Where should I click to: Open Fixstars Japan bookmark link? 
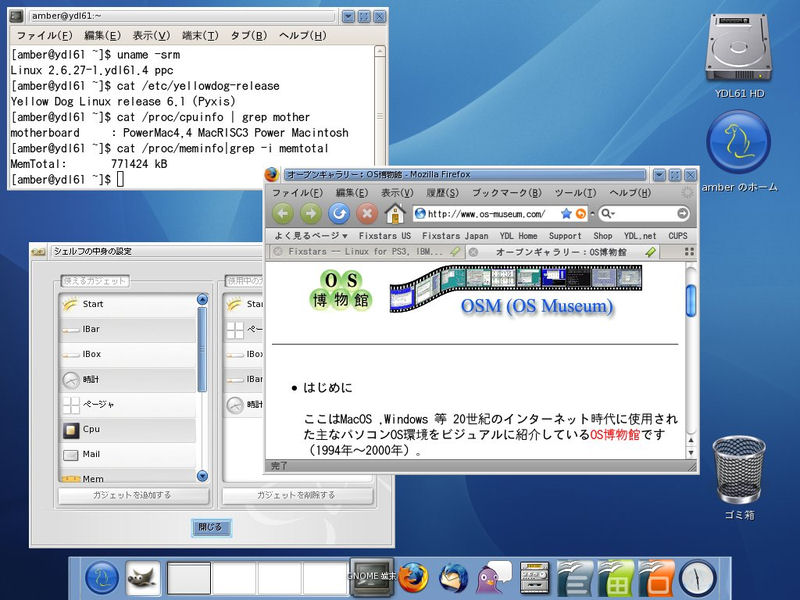[x=455, y=236]
